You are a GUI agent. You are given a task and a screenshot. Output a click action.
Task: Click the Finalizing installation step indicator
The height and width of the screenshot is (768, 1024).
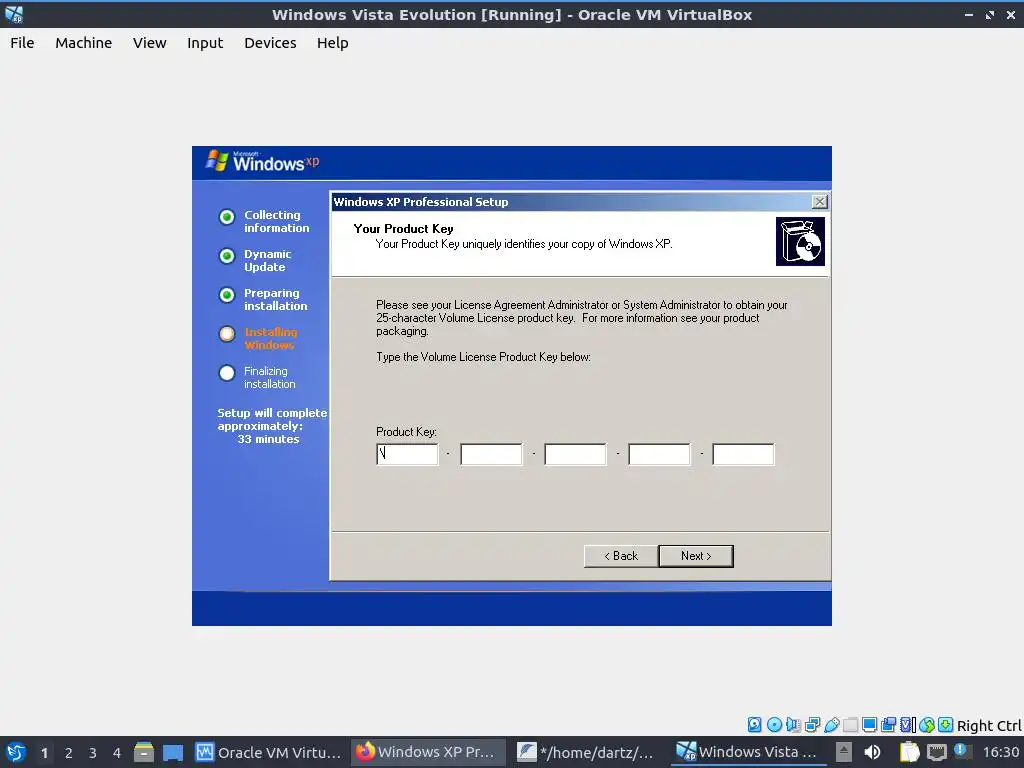[x=227, y=373]
